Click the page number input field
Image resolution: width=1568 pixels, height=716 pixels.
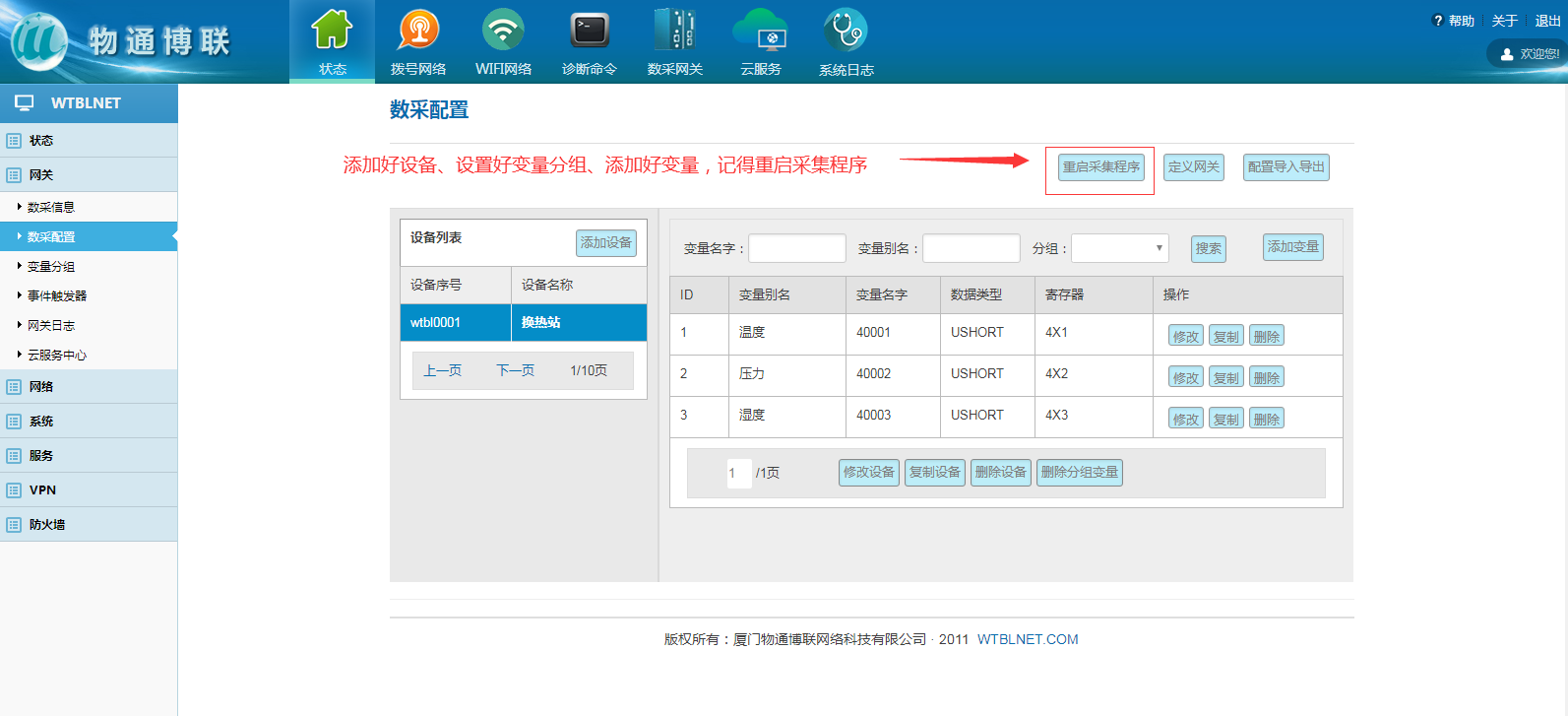point(739,473)
